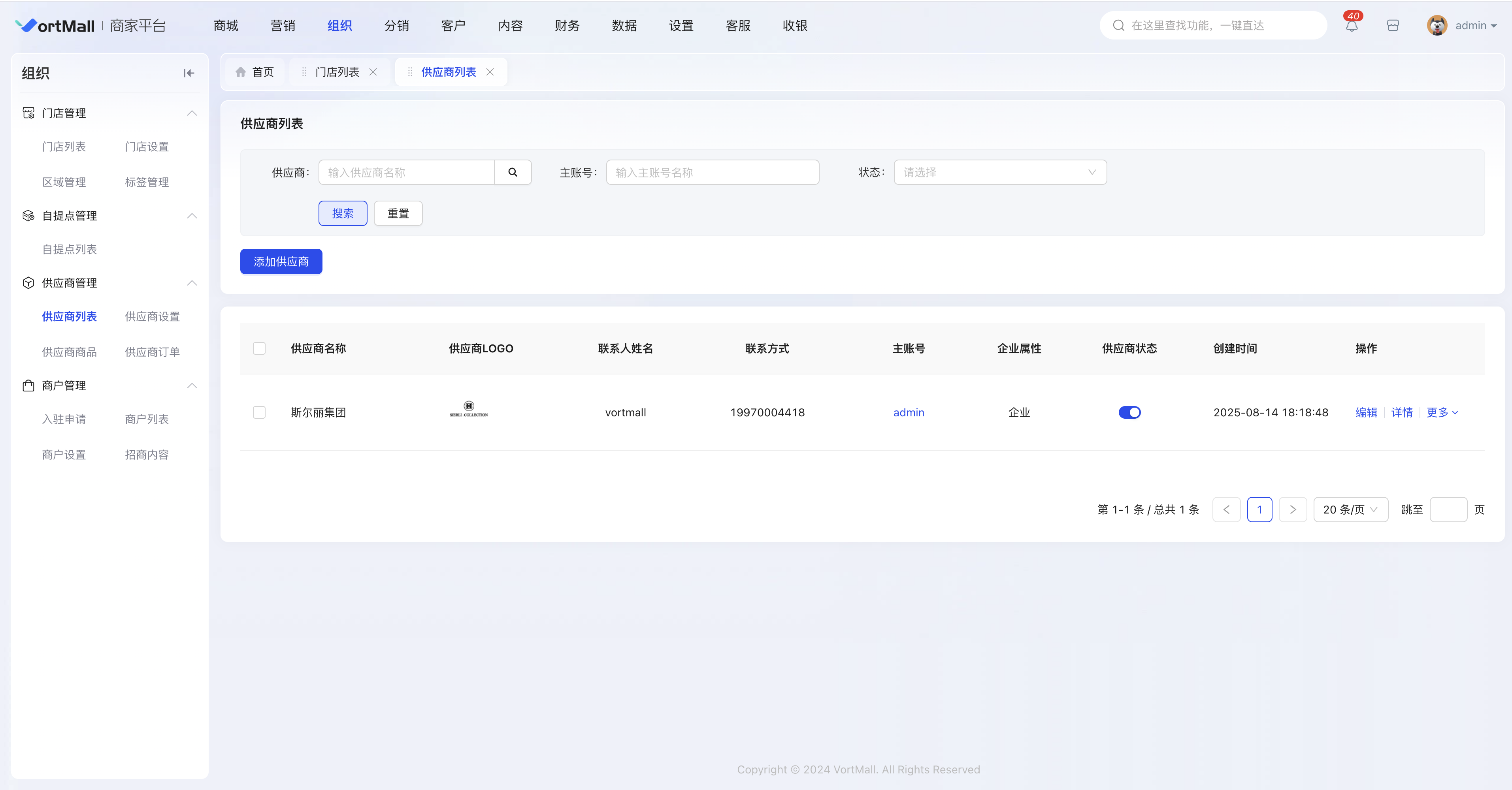The height and width of the screenshot is (790, 1512).
Task: Open the notification bell with 40 badge
Action: [x=1352, y=26]
